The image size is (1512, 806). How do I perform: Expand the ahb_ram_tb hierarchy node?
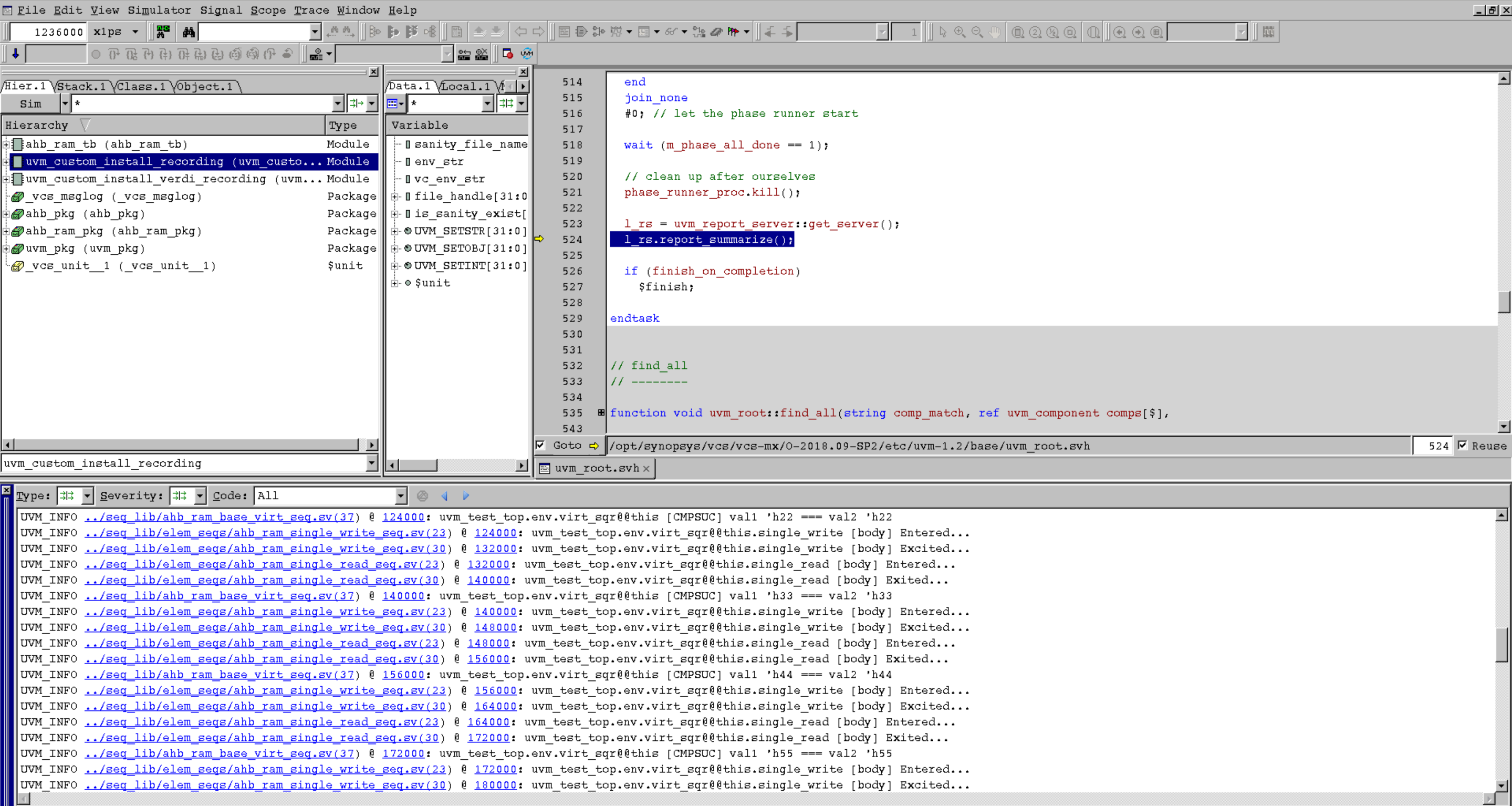click(6, 144)
